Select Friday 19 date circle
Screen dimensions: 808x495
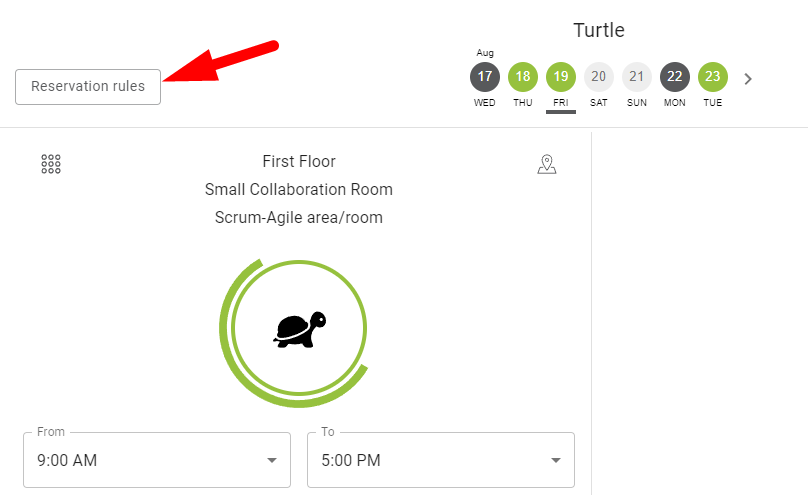(561, 77)
